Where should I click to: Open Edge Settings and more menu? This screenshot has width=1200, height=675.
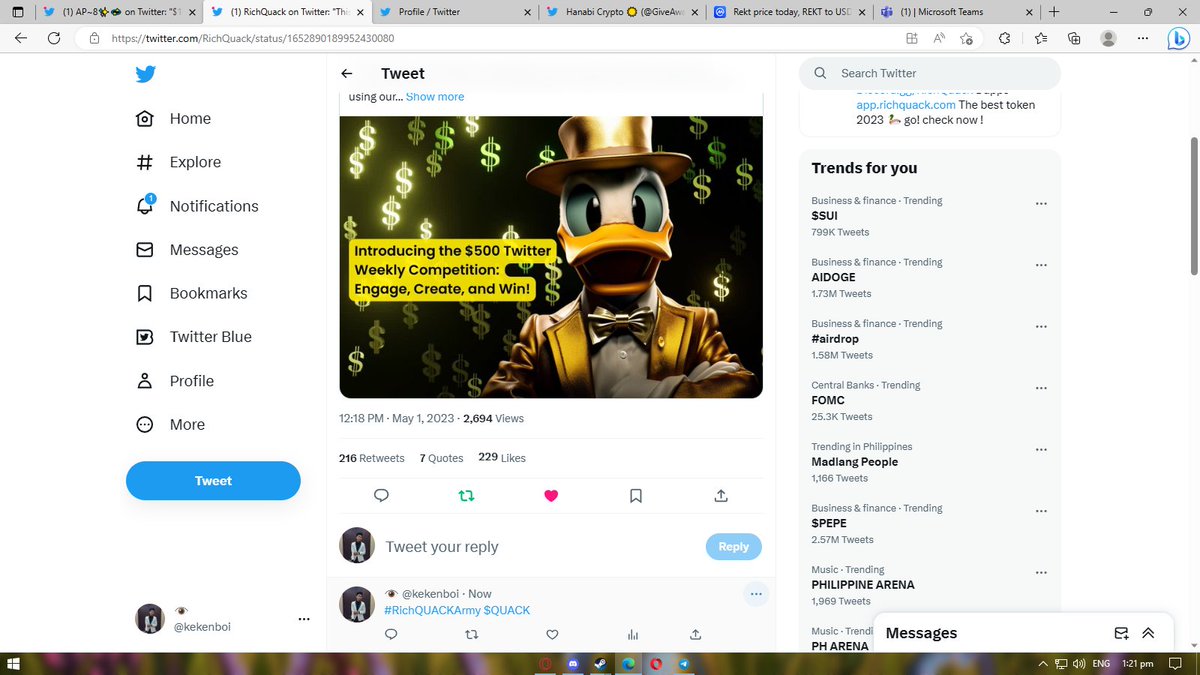[x=1142, y=38]
